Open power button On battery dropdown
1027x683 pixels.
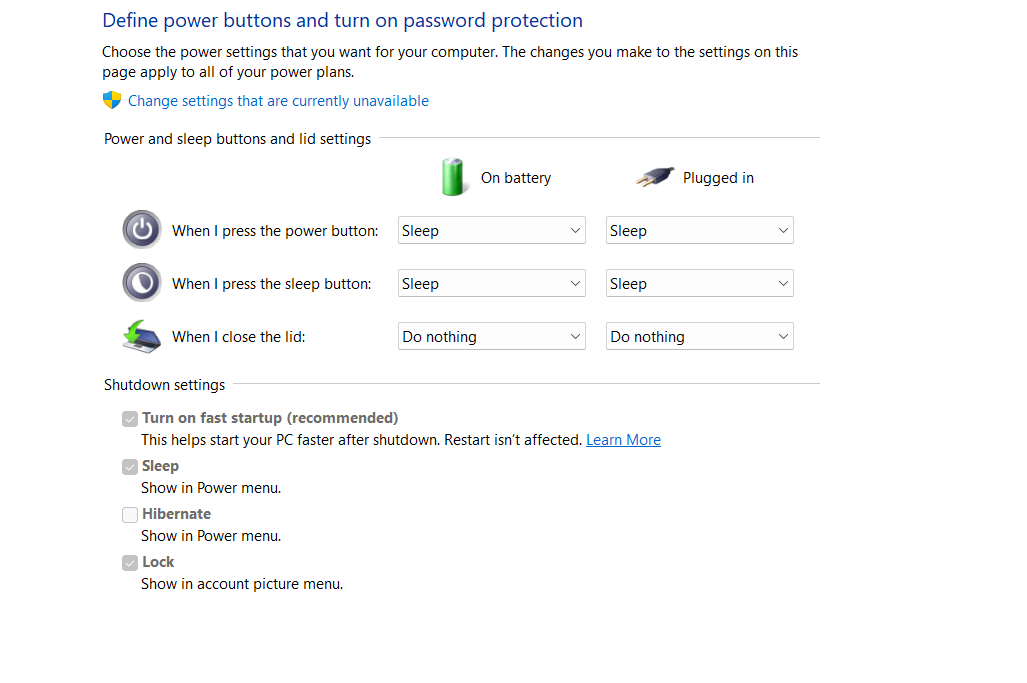(491, 230)
